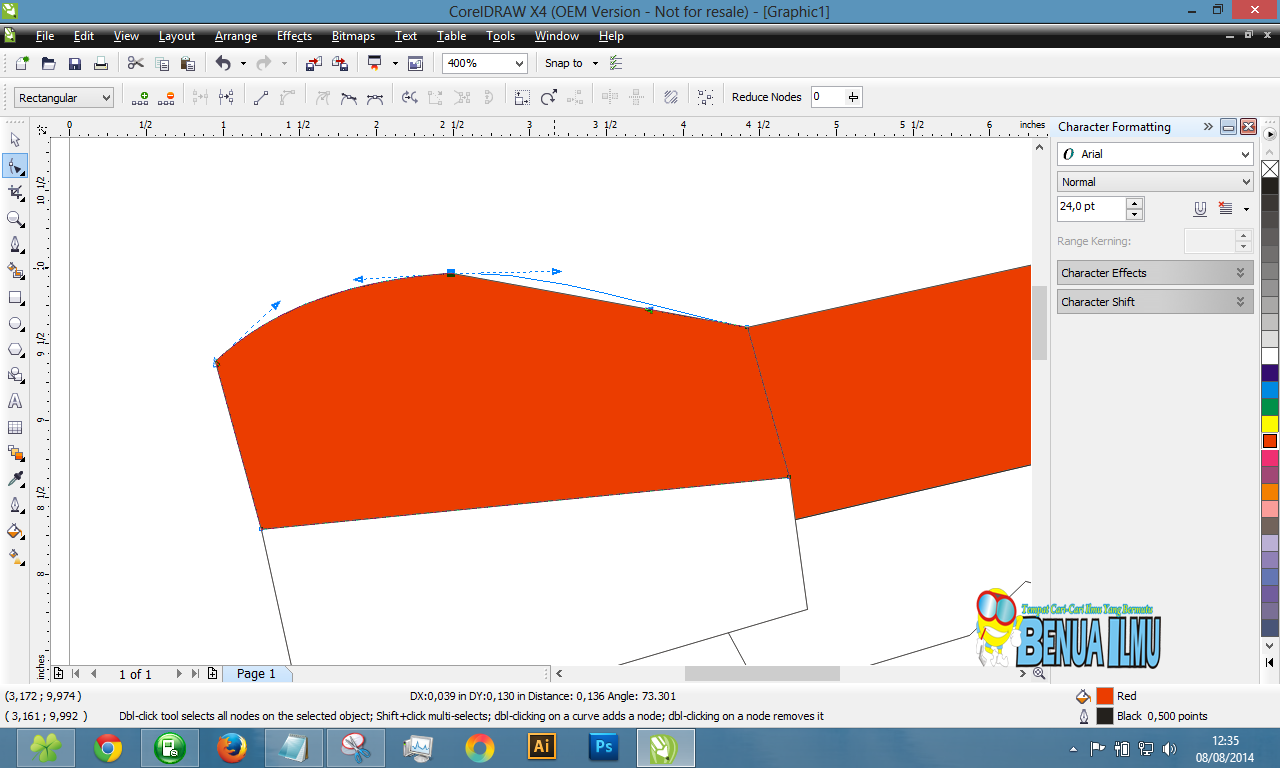The width and height of the screenshot is (1280, 768).
Task: Toggle underline in Character Formatting
Action: coord(1200,209)
